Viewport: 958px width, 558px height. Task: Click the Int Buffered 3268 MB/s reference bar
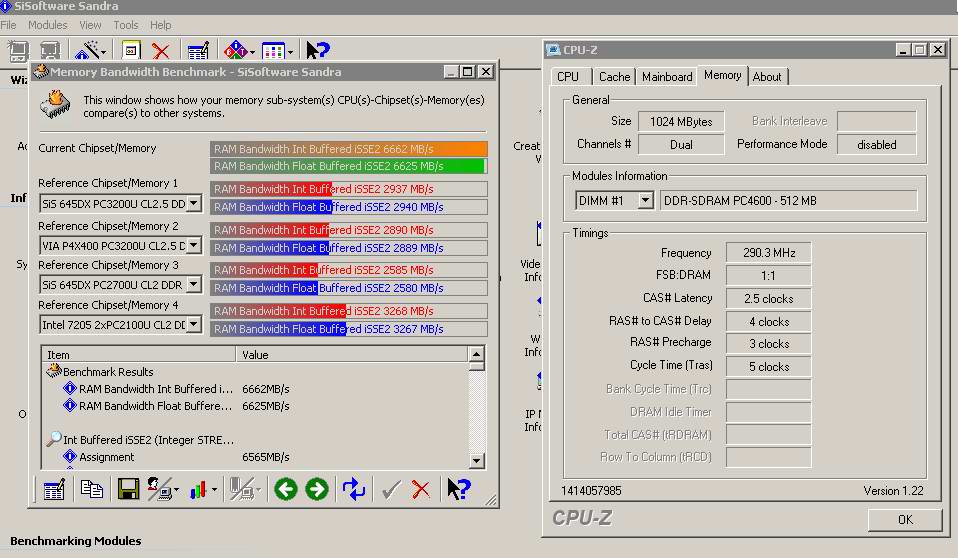coord(349,310)
